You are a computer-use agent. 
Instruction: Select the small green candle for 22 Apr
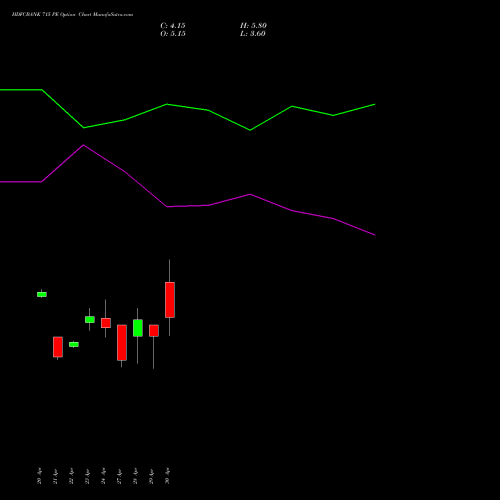(x=74, y=344)
